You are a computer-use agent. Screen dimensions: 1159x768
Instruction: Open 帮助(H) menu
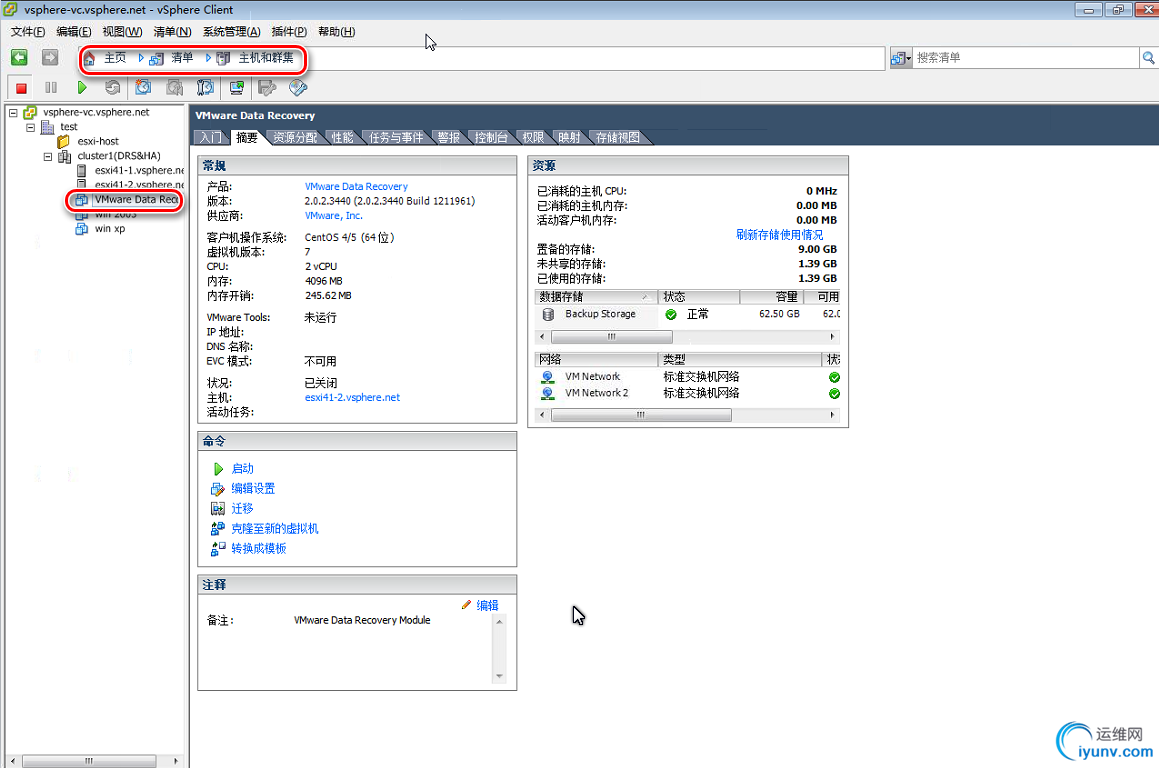point(336,31)
